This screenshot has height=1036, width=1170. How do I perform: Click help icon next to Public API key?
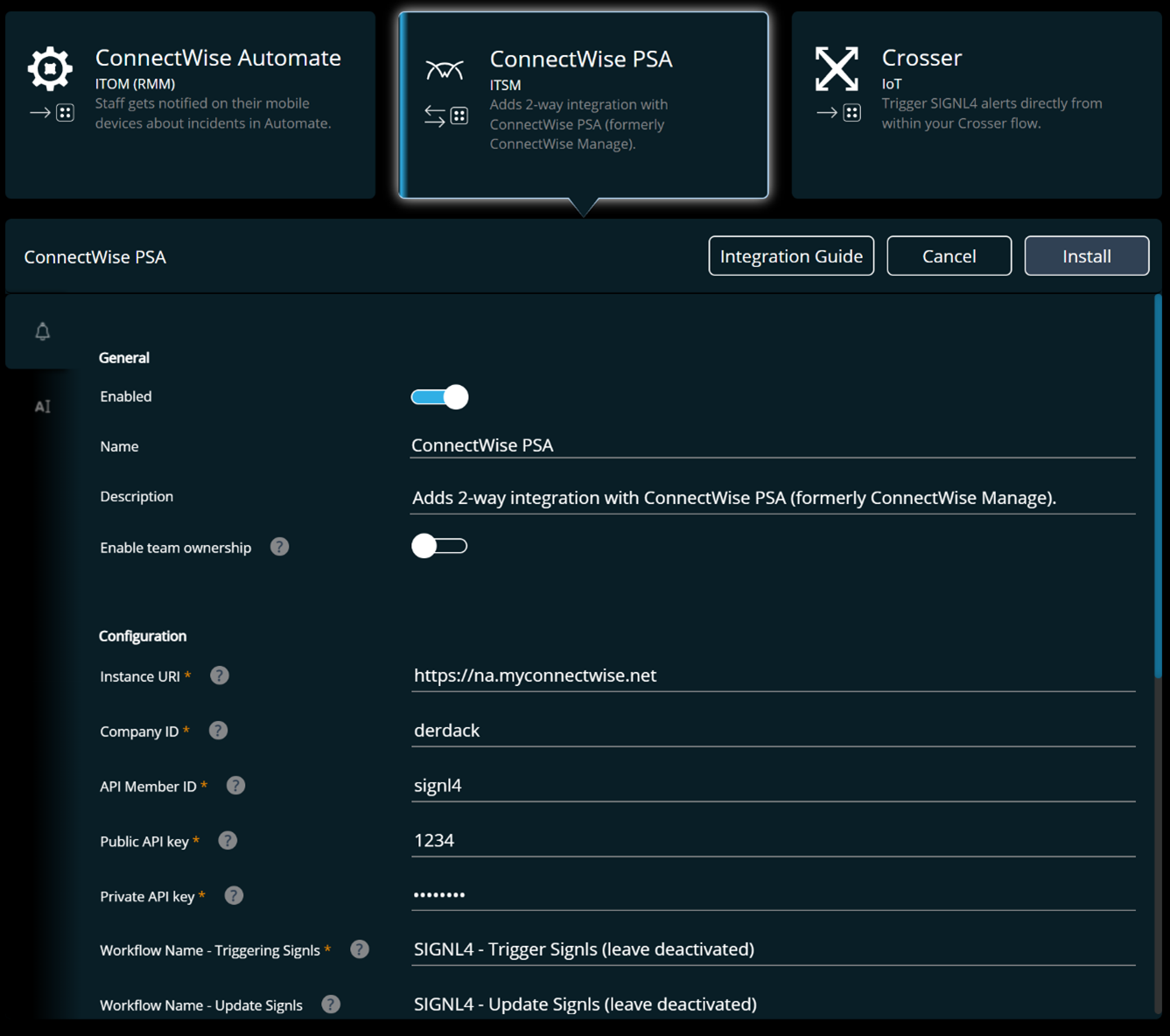point(228,841)
